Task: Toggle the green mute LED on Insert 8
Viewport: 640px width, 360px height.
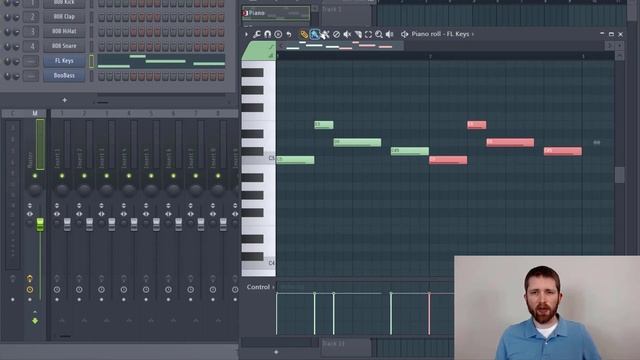Action: (218, 176)
